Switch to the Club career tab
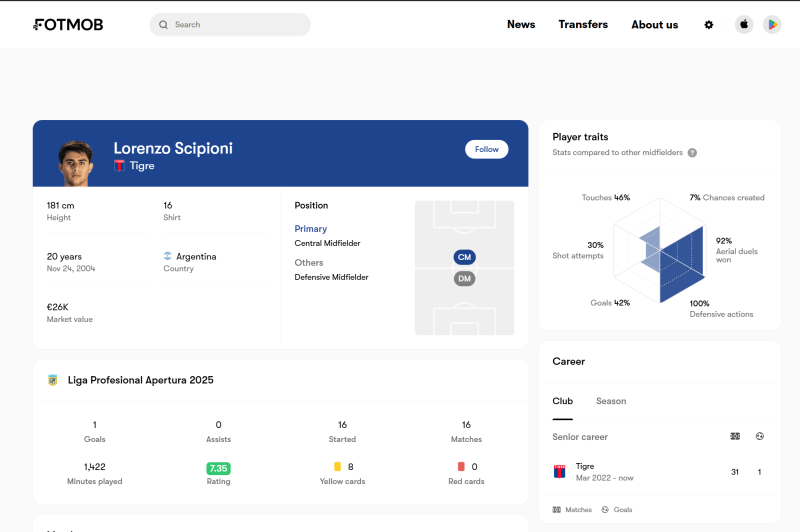Viewport: 800px width, 532px height. [562, 401]
